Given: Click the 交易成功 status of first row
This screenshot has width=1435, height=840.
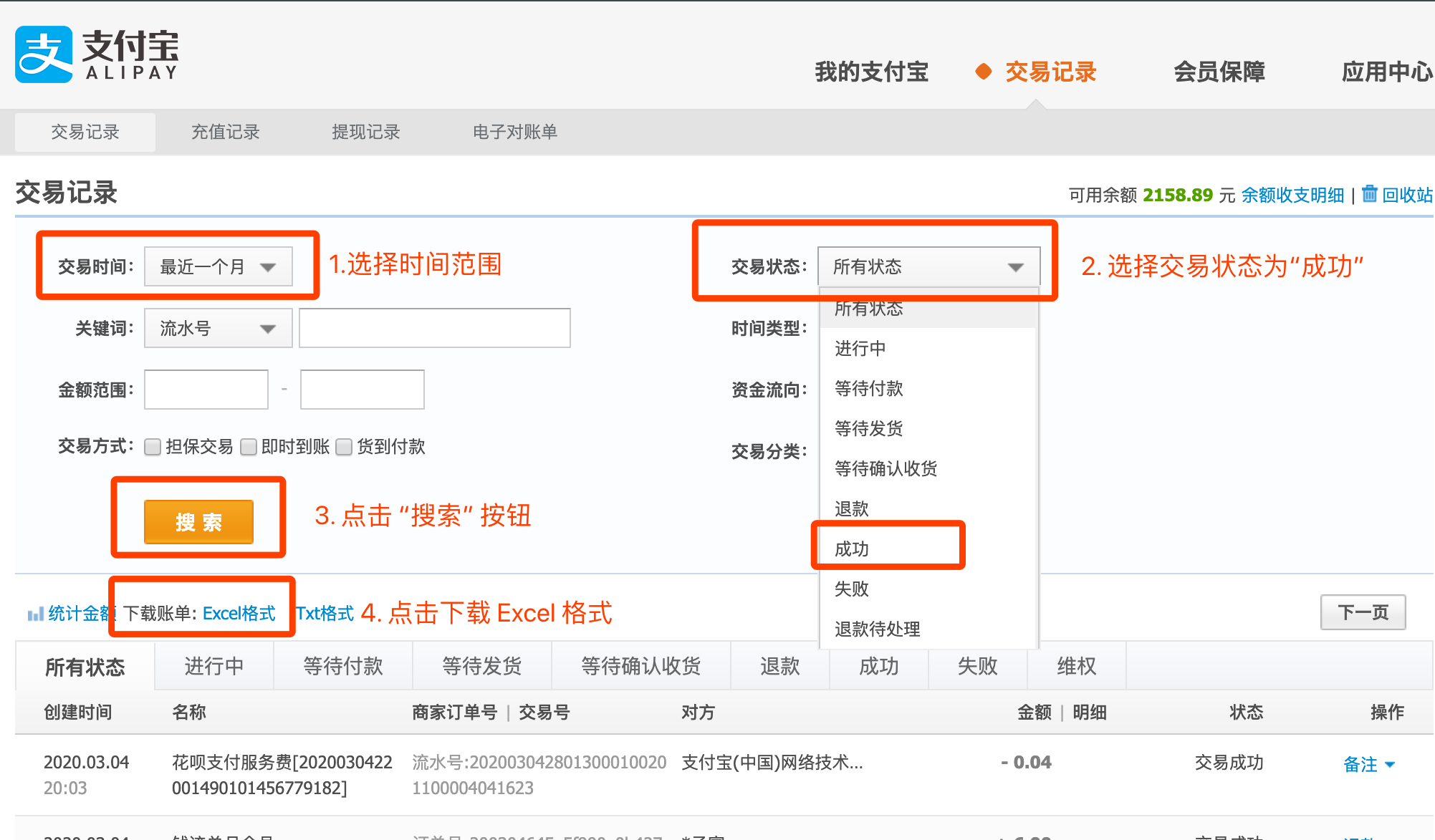Looking at the screenshot, I should coord(1229,762).
